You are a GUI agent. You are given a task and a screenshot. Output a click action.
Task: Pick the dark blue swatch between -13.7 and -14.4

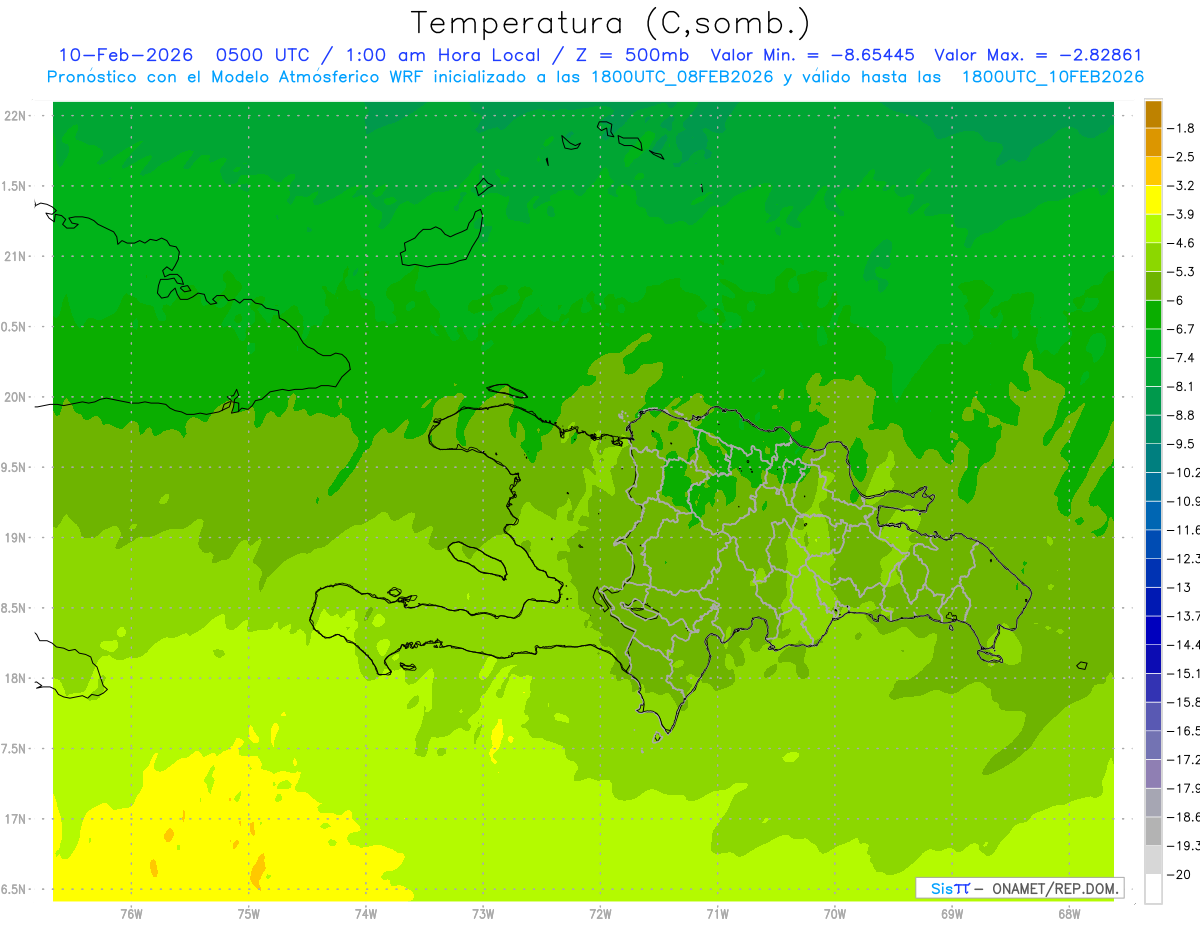1153,630
